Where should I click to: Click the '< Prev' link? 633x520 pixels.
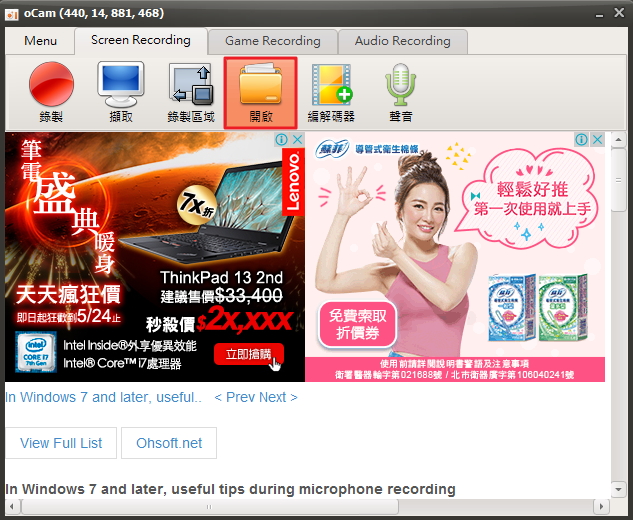tap(233, 397)
